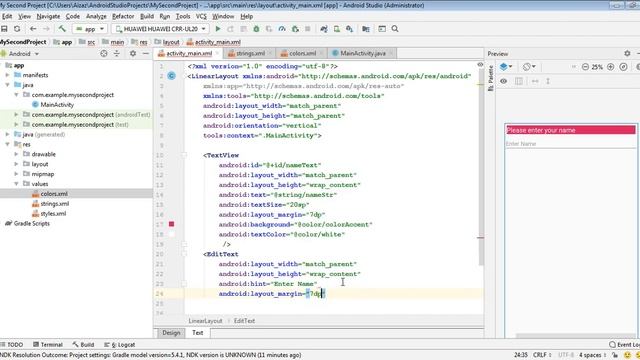Open Gradle Scripts in the project tree
640x360 pixels.
pyautogui.click(x=31, y=223)
